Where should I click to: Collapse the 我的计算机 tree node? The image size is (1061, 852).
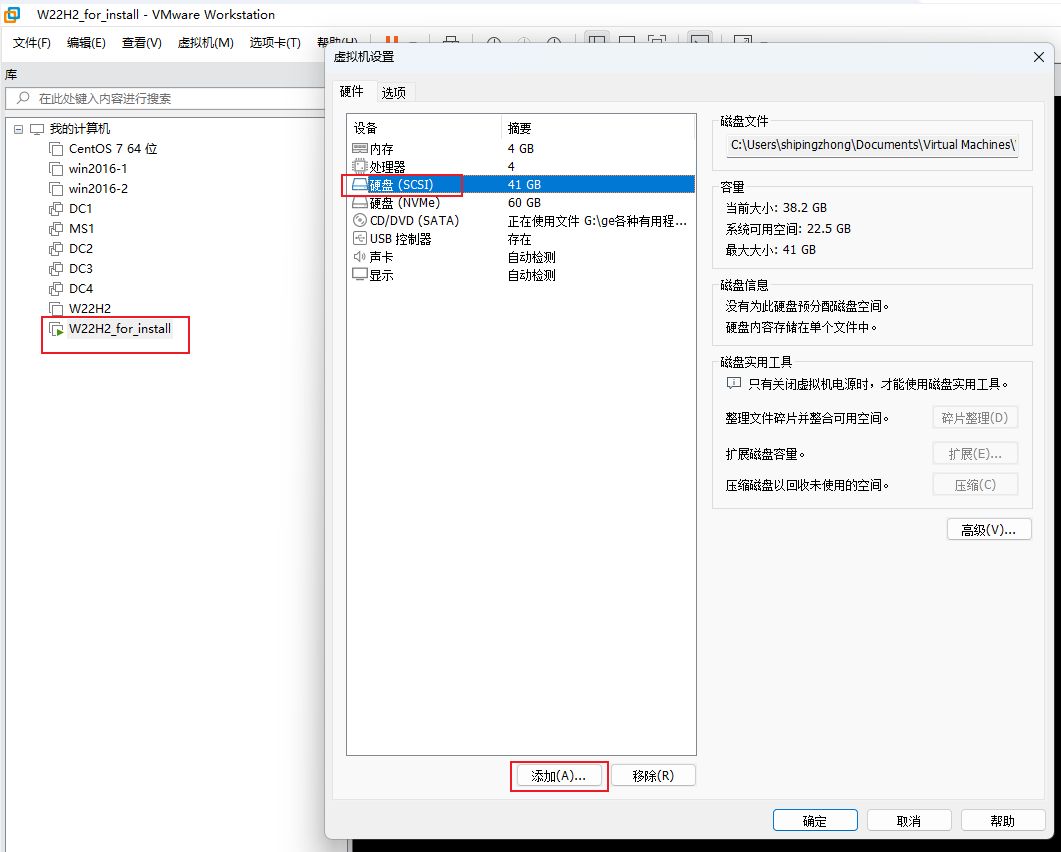(18, 129)
